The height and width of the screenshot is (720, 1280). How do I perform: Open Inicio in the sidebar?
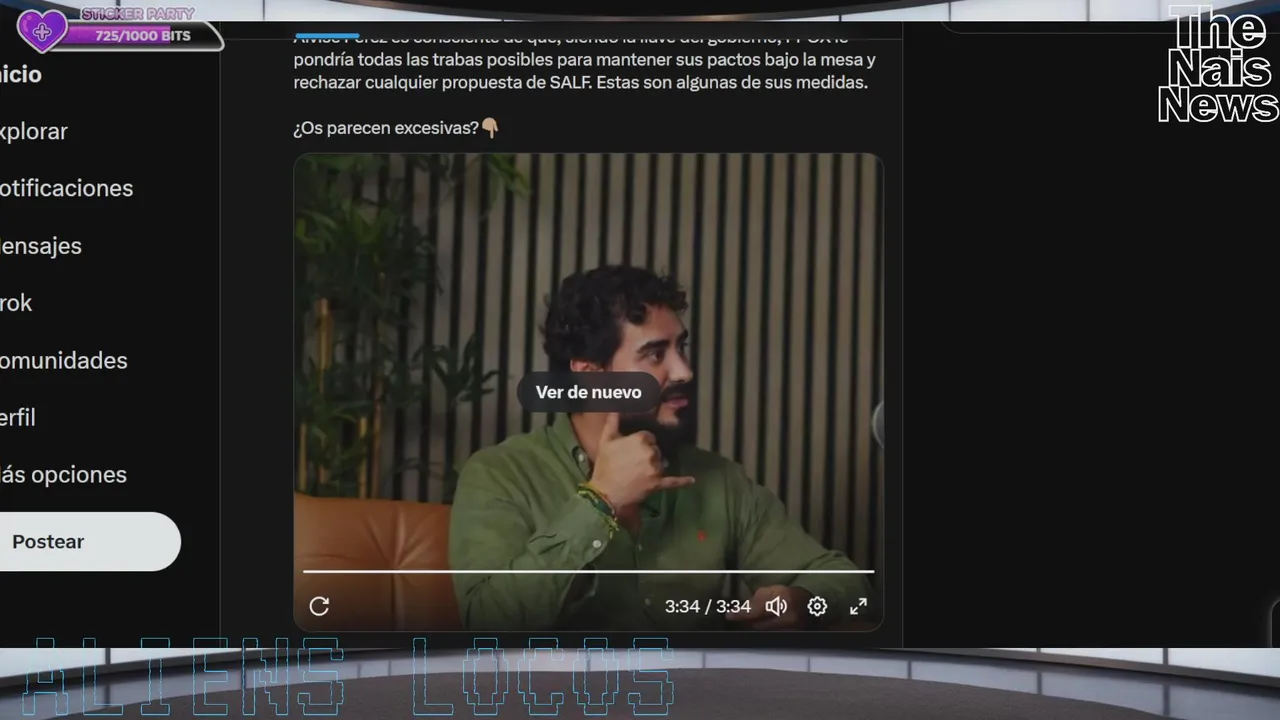[x=20, y=74]
